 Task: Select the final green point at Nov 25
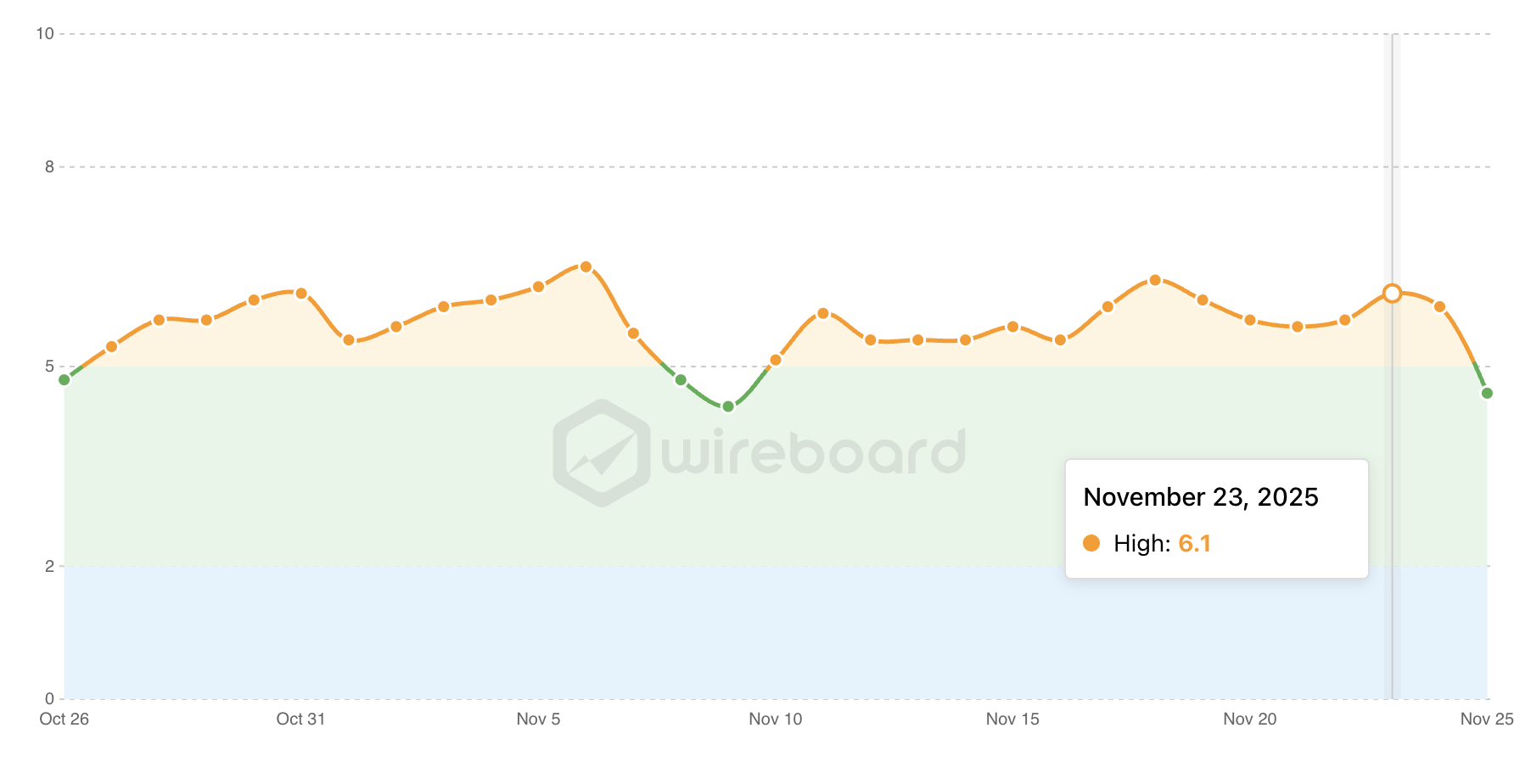pos(1487,393)
